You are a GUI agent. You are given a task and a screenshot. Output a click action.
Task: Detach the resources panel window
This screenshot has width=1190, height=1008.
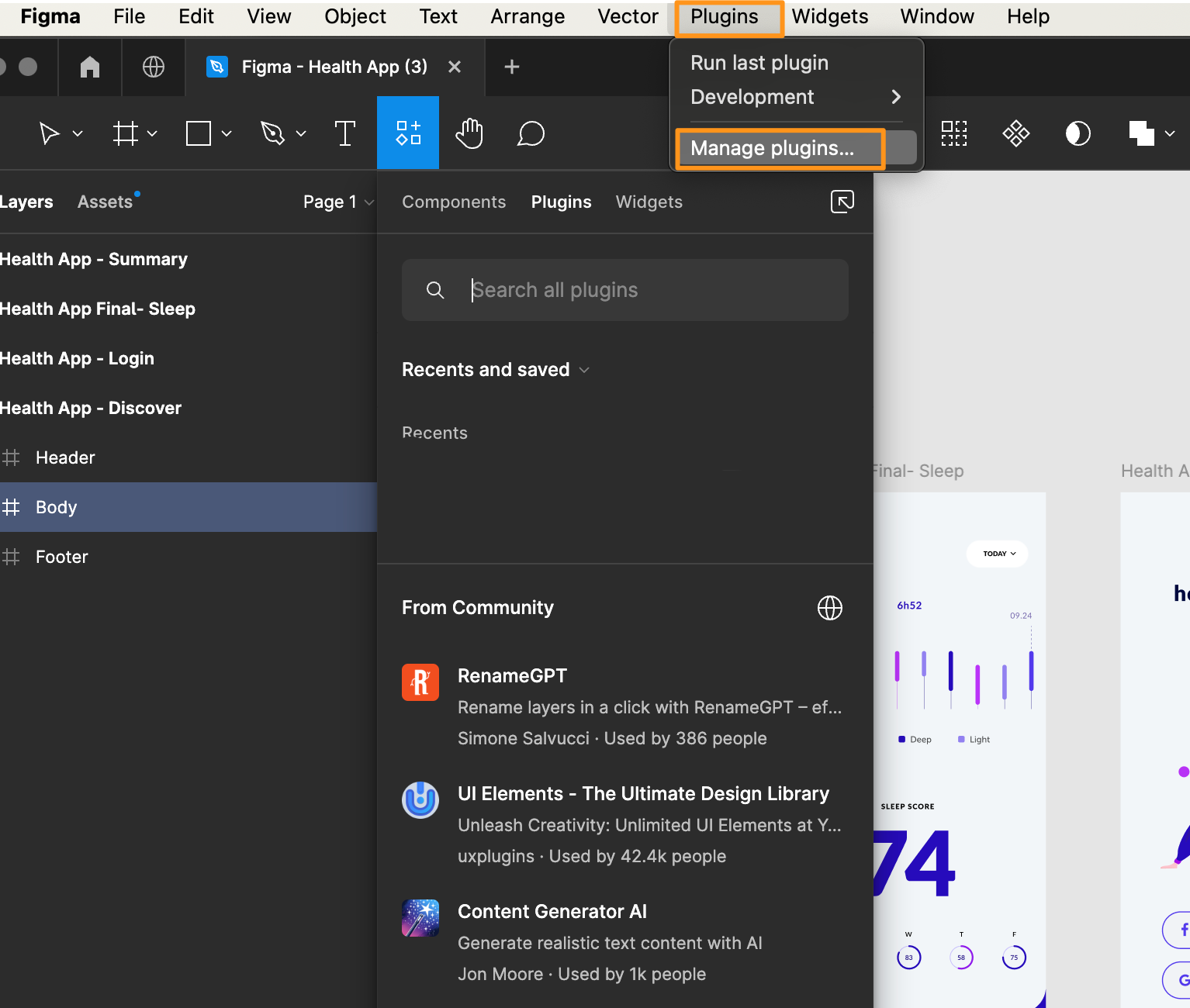(x=842, y=202)
